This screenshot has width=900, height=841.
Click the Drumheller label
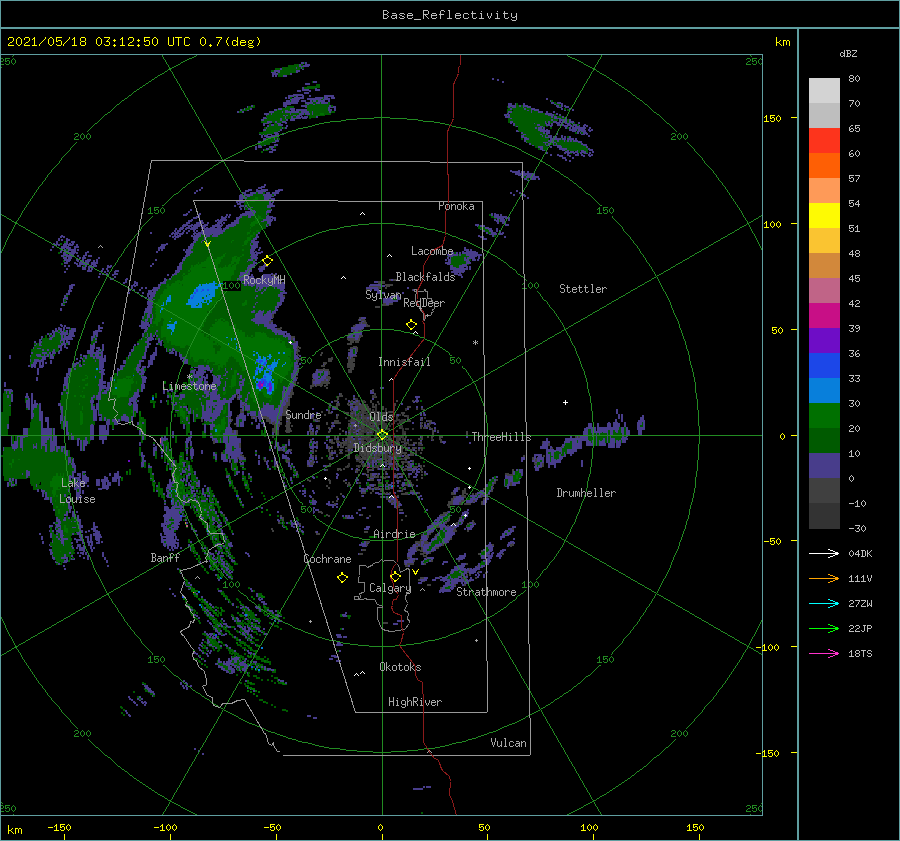pyautogui.click(x=586, y=493)
